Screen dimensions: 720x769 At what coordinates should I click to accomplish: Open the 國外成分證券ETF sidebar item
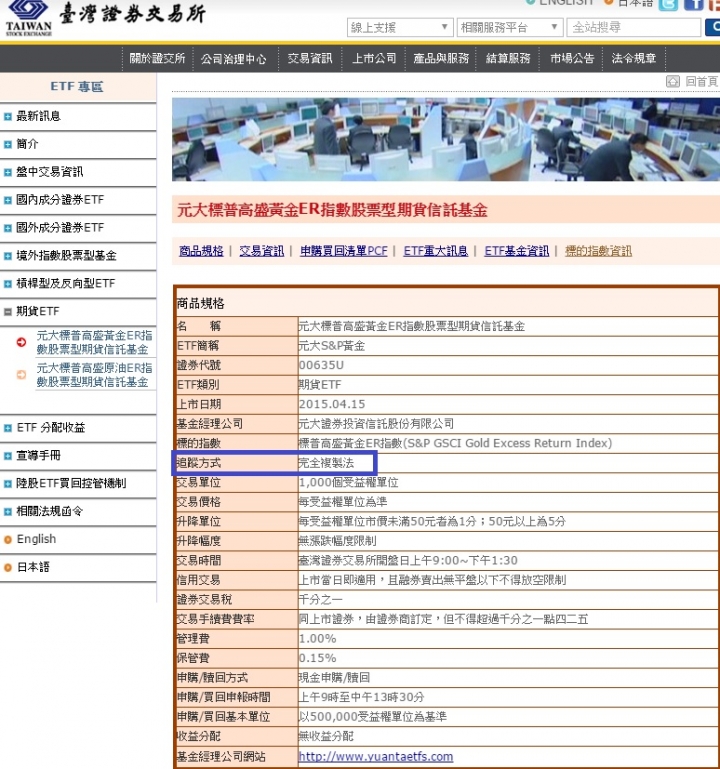tap(60, 228)
